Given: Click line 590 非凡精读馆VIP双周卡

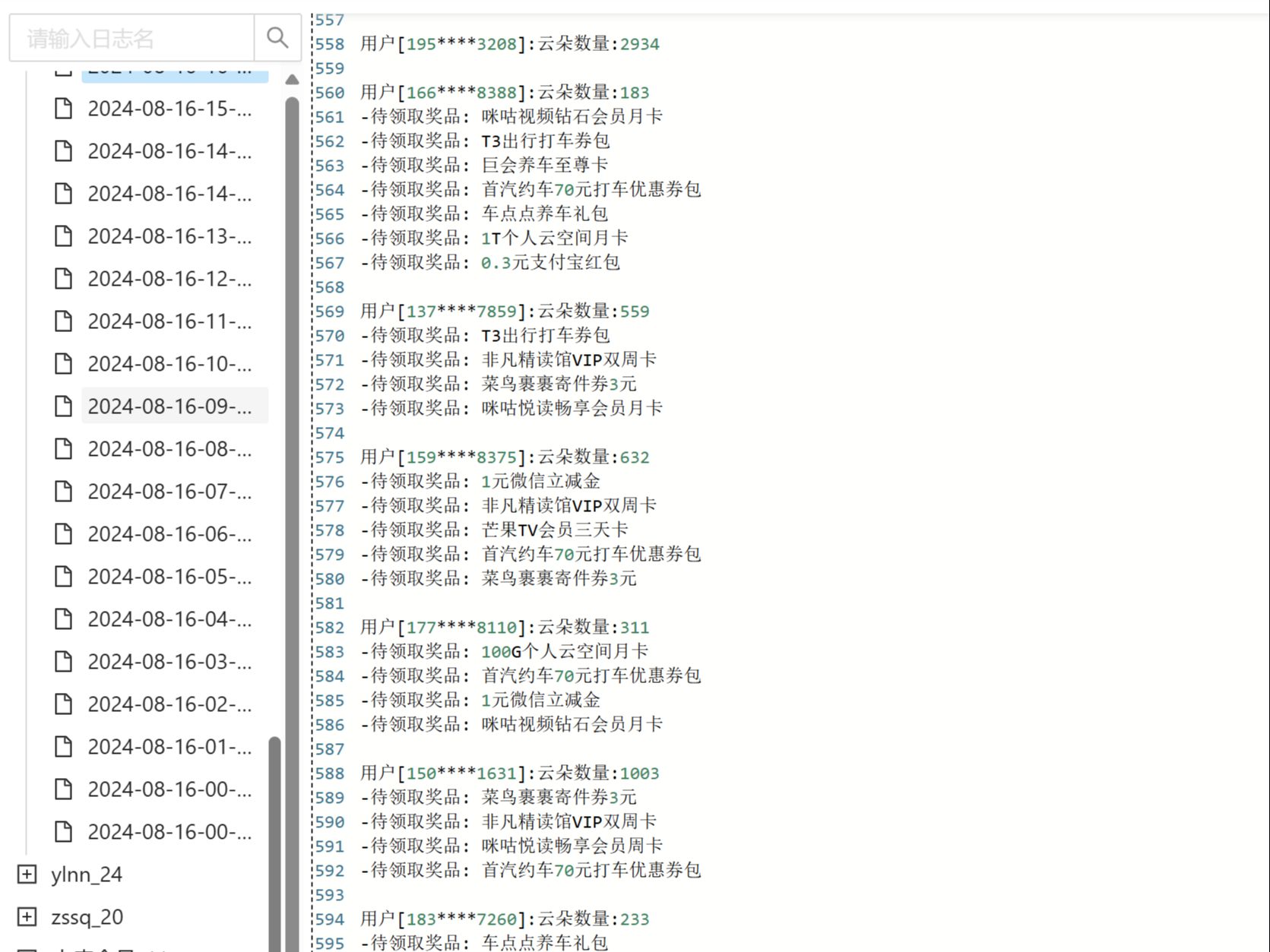Looking at the screenshot, I should pos(508,822).
